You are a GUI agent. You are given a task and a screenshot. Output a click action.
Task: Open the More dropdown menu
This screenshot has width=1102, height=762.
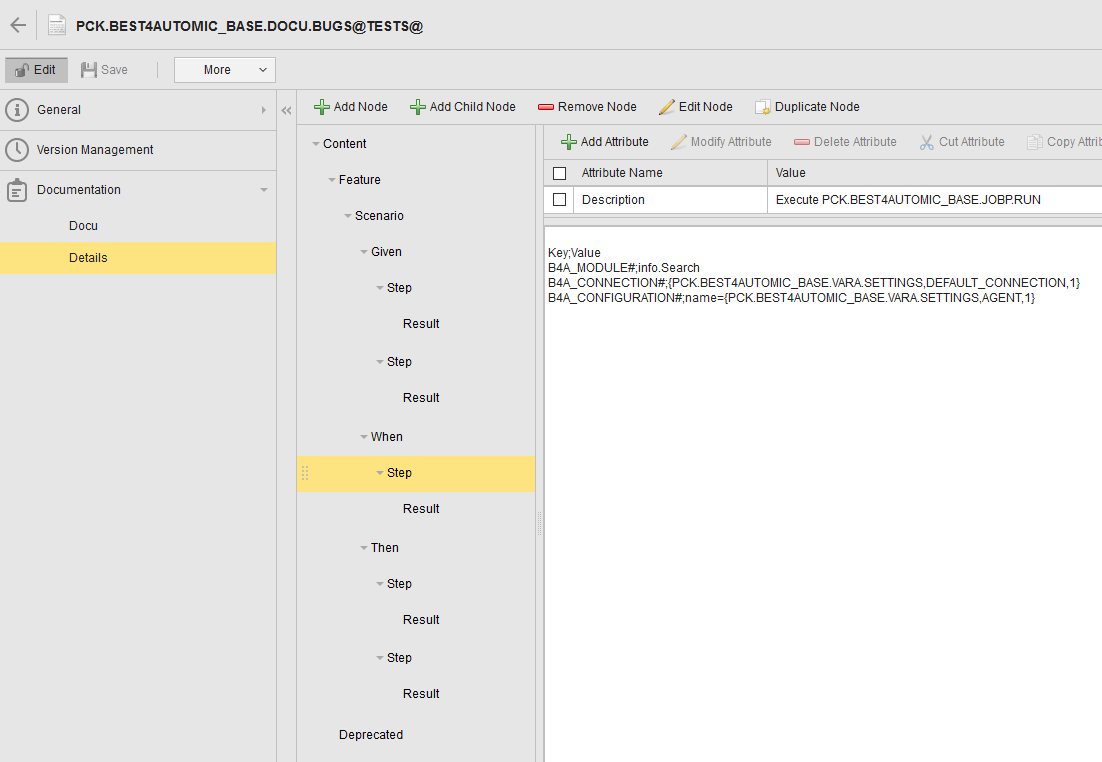tap(224, 70)
